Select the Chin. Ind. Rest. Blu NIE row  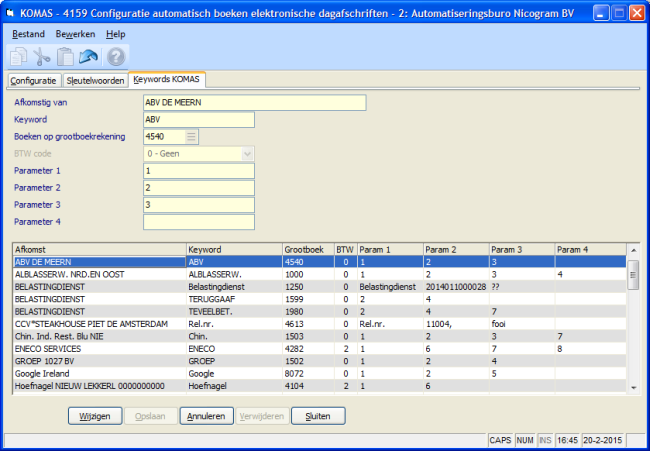coord(319,337)
